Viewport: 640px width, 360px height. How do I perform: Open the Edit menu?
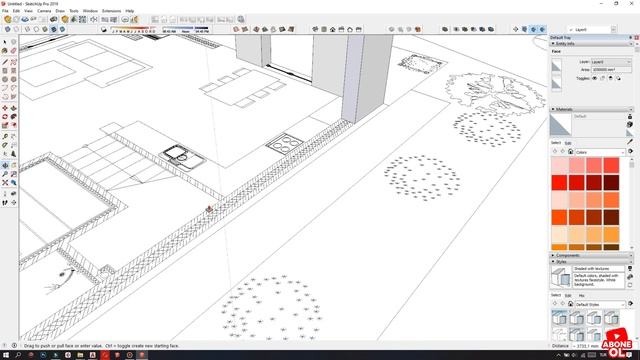[x=16, y=11]
